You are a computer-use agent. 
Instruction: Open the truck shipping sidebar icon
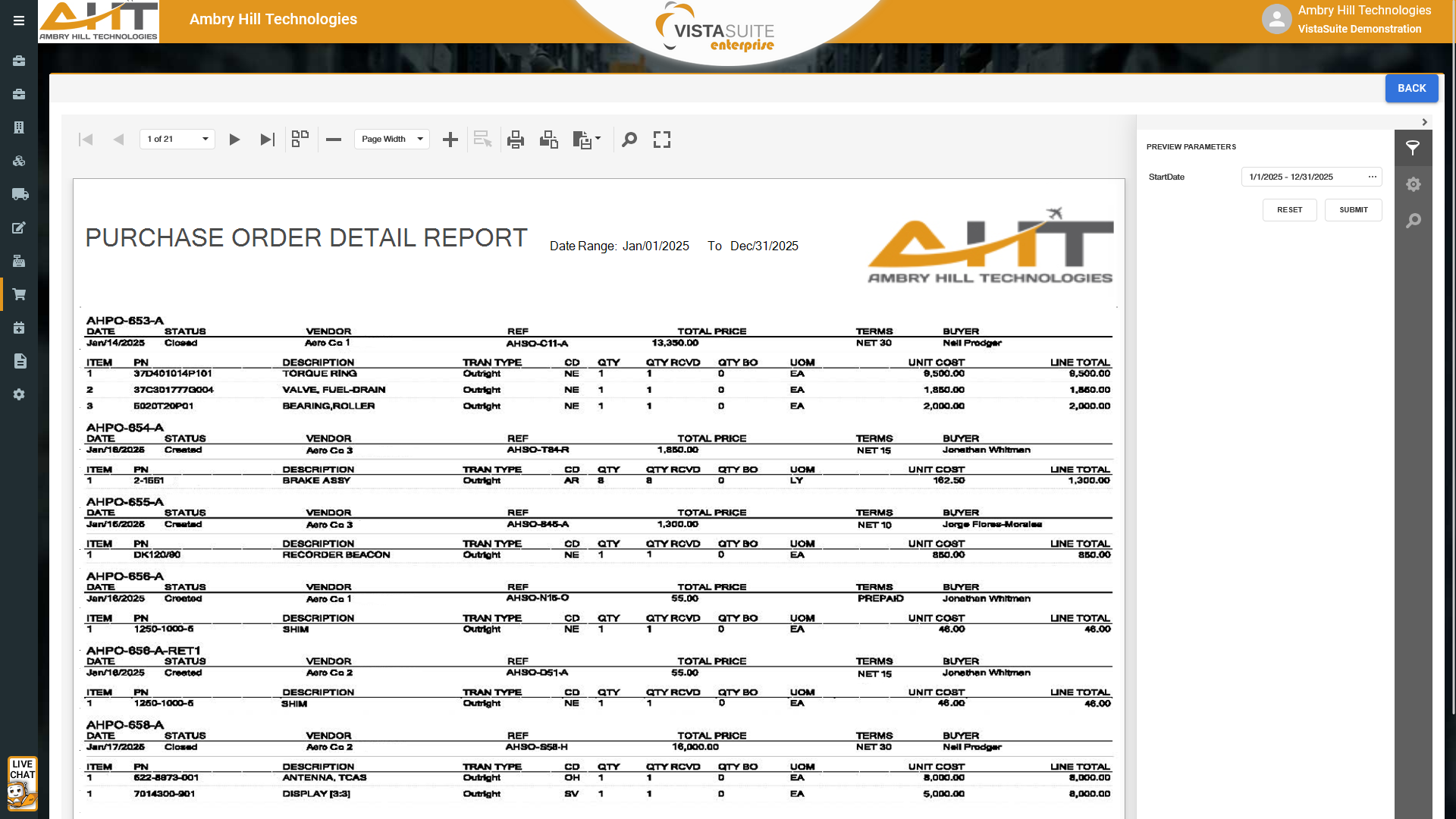click(19, 194)
